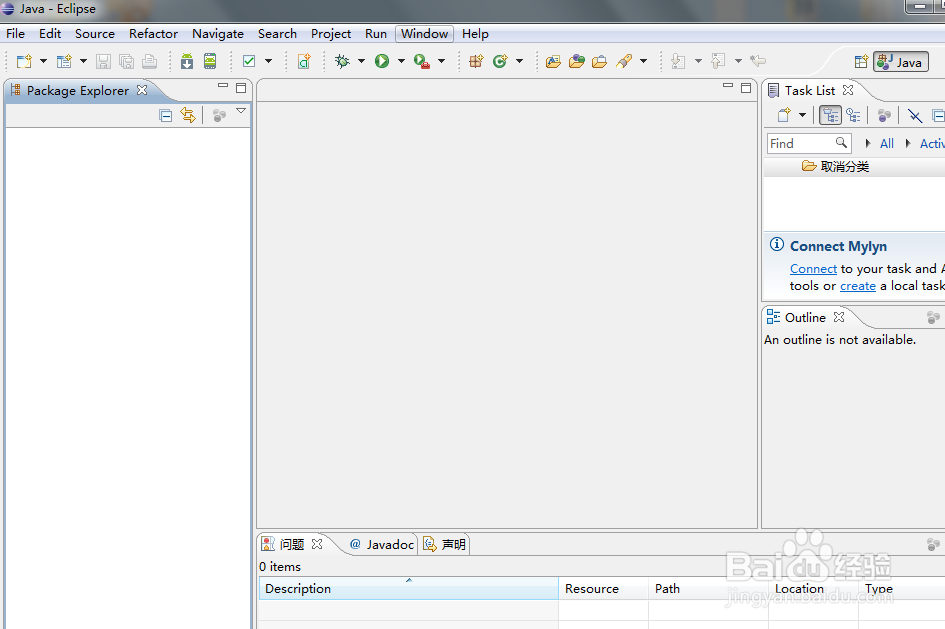Open the Android Virtual Device Manager icon
This screenshot has height=629, width=945.
pos(210,61)
